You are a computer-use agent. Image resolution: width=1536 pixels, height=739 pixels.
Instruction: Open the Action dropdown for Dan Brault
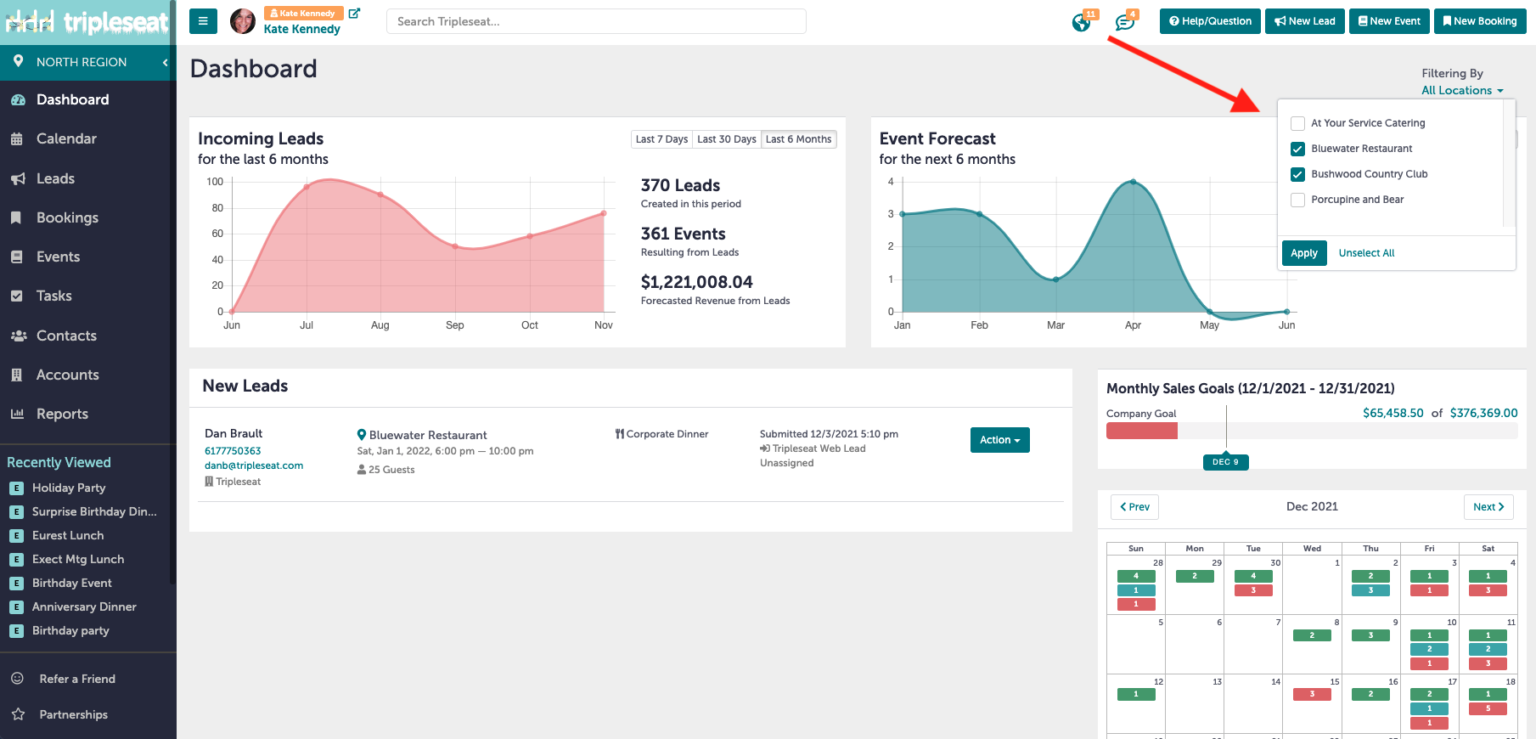point(999,440)
